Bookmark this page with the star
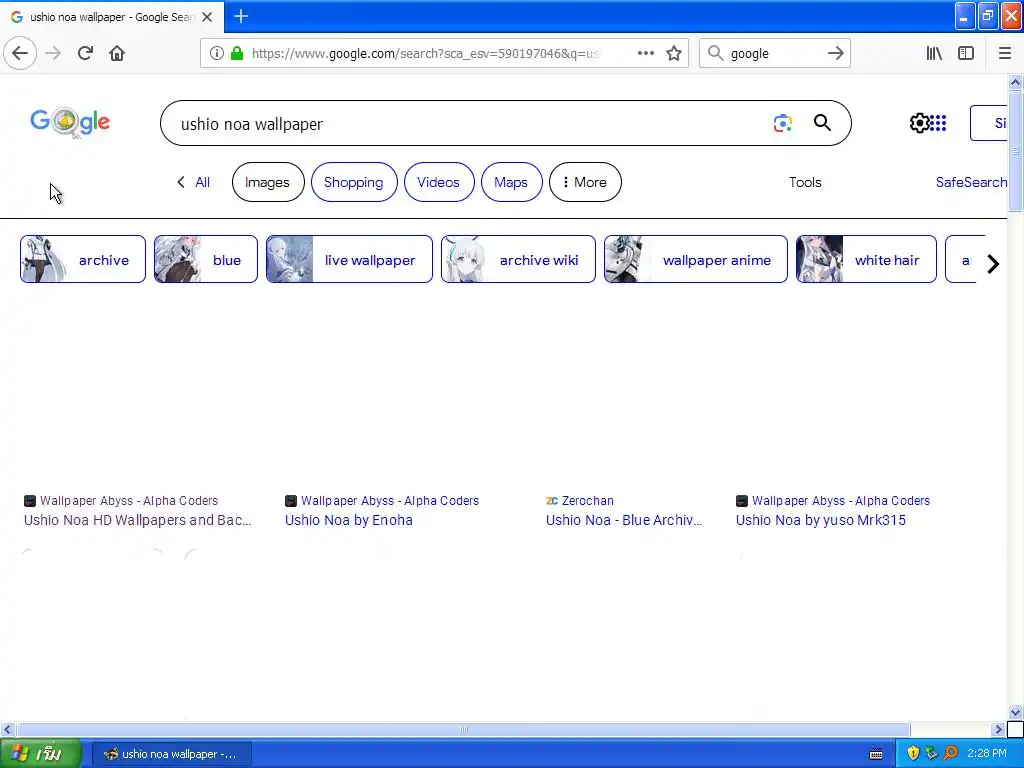 [x=674, y=53]
